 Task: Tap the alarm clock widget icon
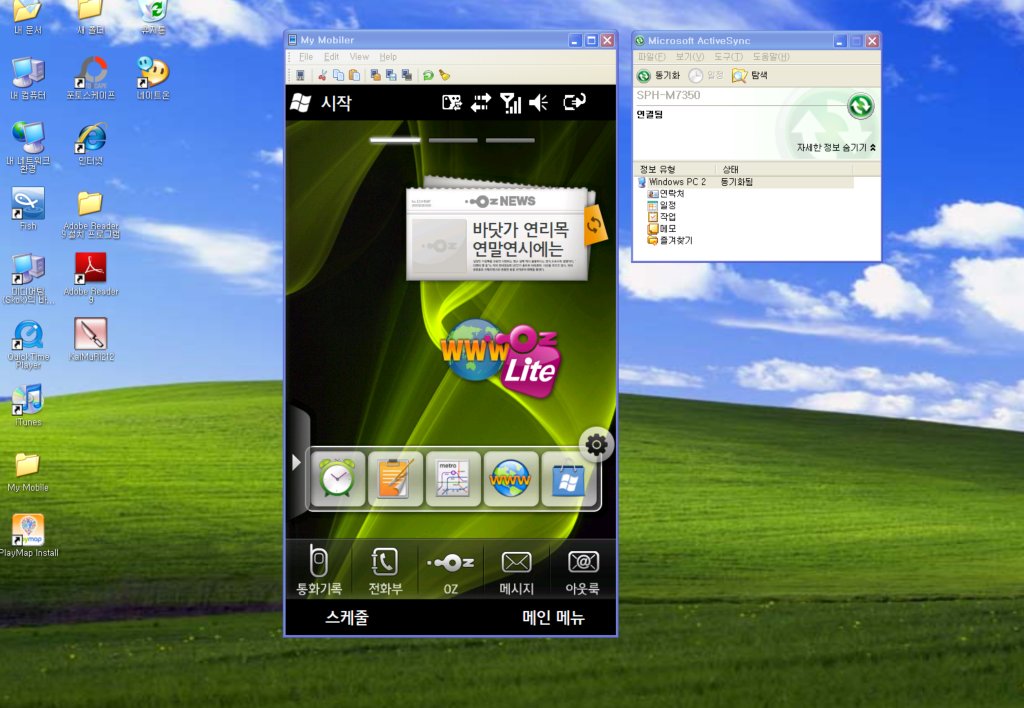pos(338,479)
